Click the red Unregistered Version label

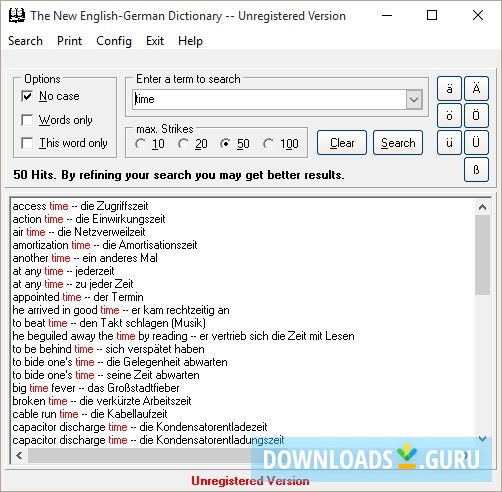coord(250,481)
